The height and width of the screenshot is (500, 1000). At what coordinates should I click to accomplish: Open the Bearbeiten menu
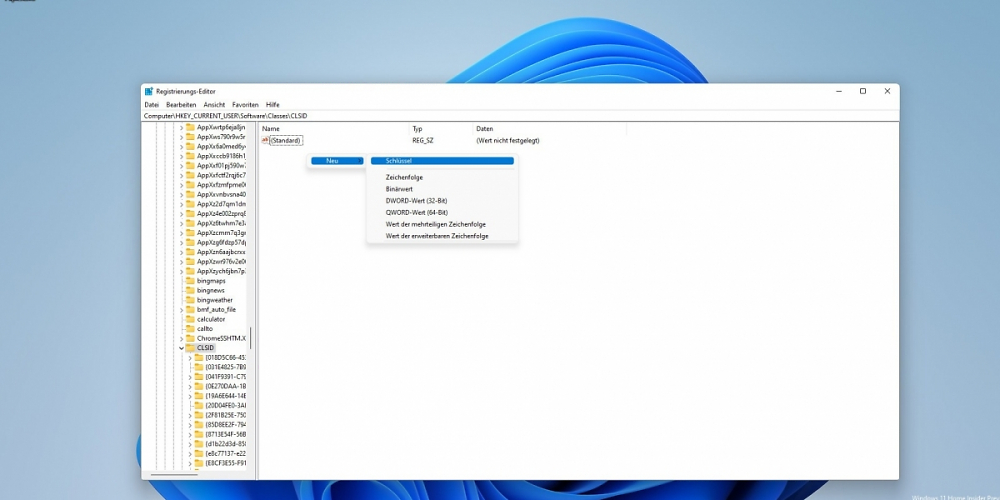coord(181,105)
